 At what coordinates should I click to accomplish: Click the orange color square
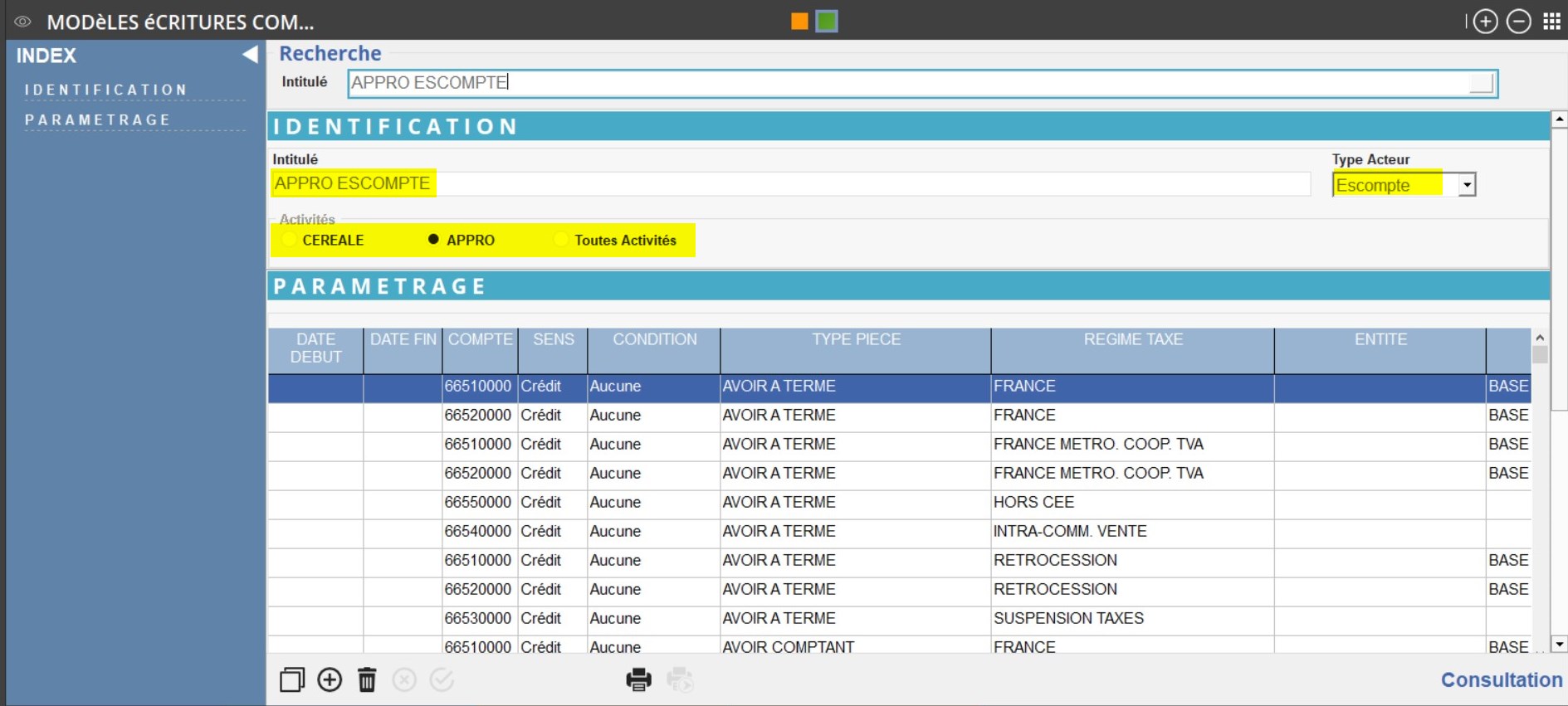click(799, 22)
